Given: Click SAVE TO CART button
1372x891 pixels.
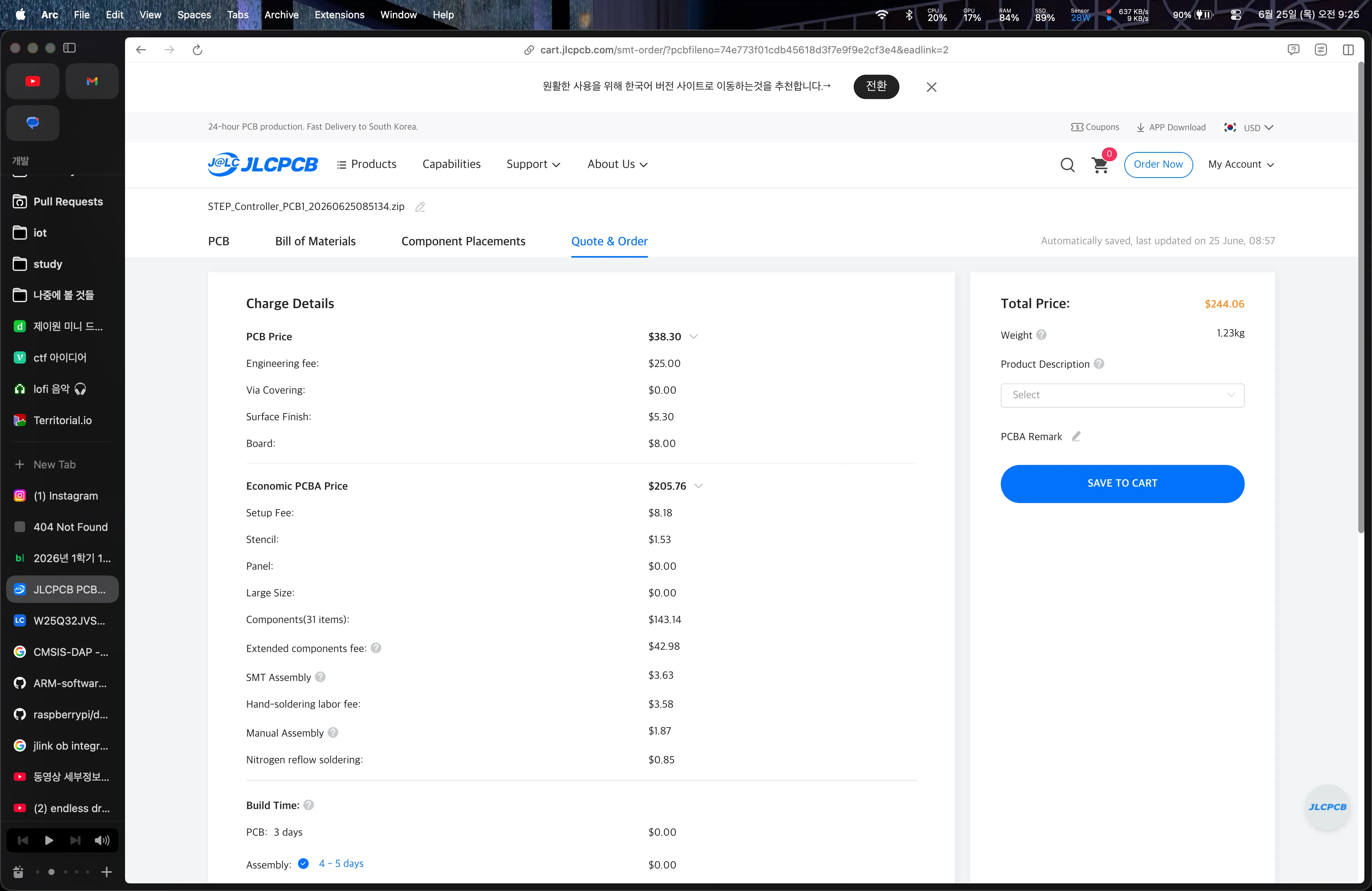Looking at the screenshot, I should 1122,484.
